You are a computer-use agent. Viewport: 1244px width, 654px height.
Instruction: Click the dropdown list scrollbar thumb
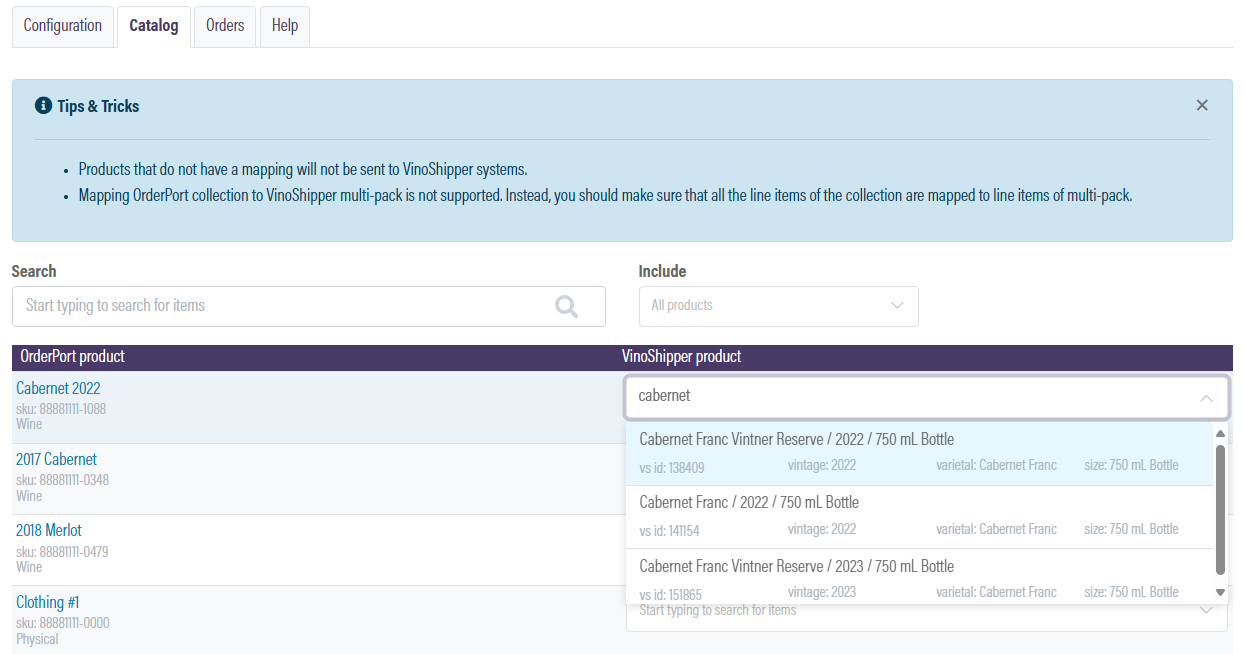click(1220, 510)
